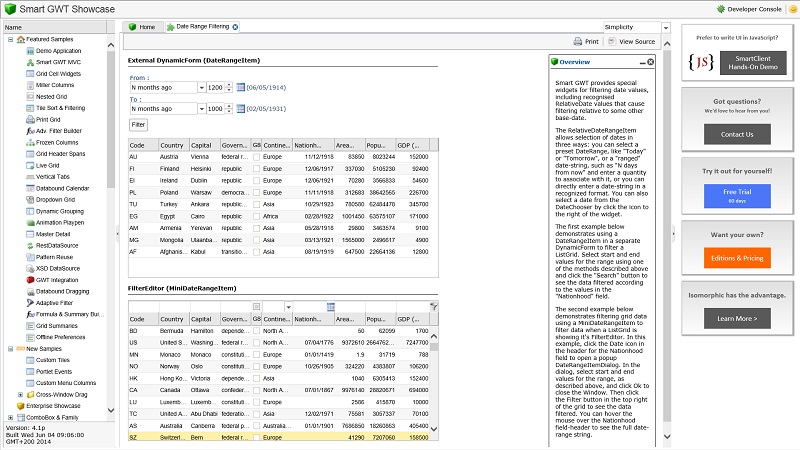Viewport: 800px width, 450px height.
Task: Close the Date Range Filtering tab
Action: [236, 27]
